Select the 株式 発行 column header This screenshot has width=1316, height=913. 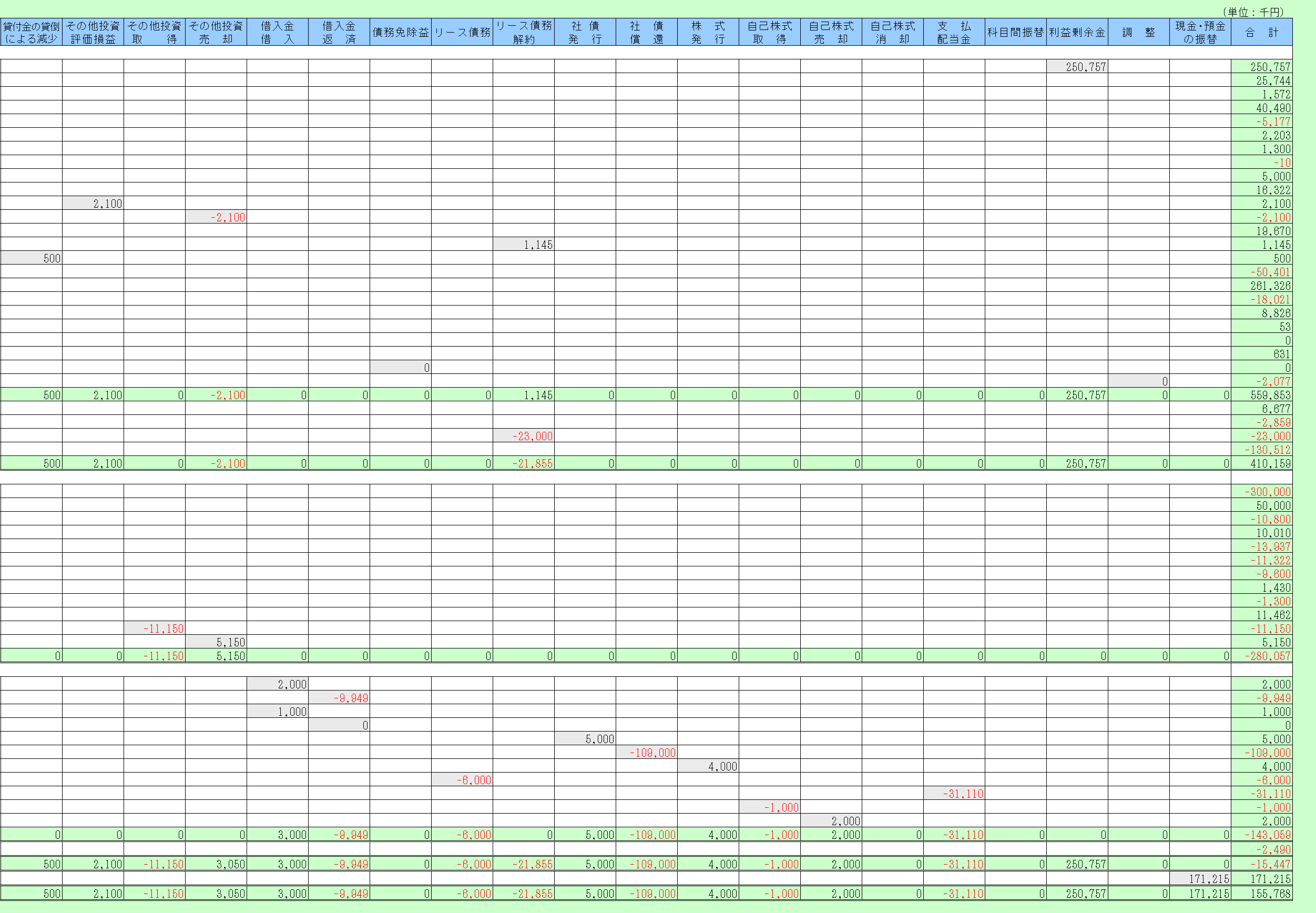click(x=708, y=32)
